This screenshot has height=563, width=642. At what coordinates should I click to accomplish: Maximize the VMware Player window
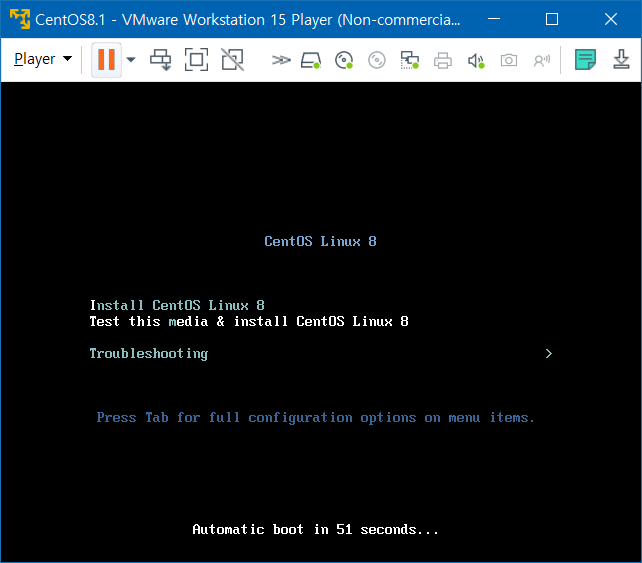(x=552, y=19)
